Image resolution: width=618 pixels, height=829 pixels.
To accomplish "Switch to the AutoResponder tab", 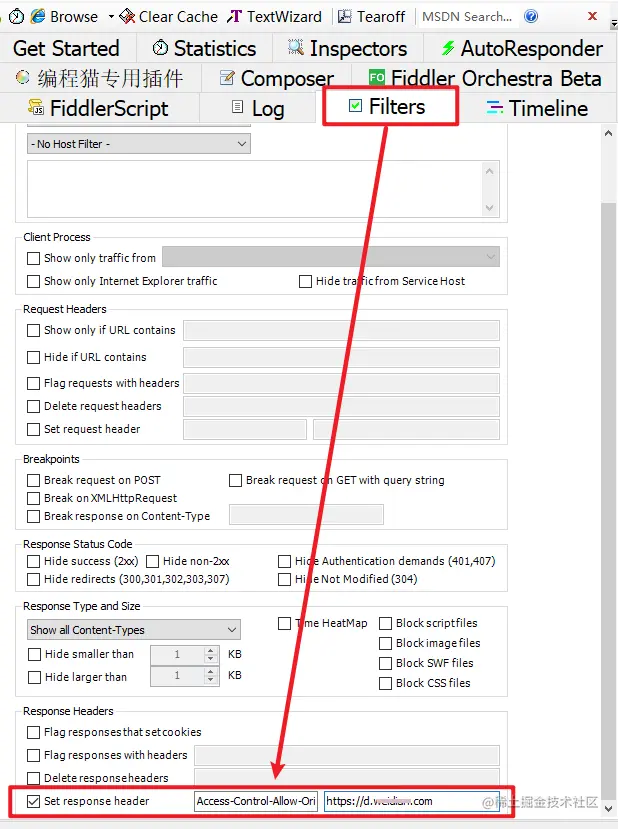I will tap(521, 48).
